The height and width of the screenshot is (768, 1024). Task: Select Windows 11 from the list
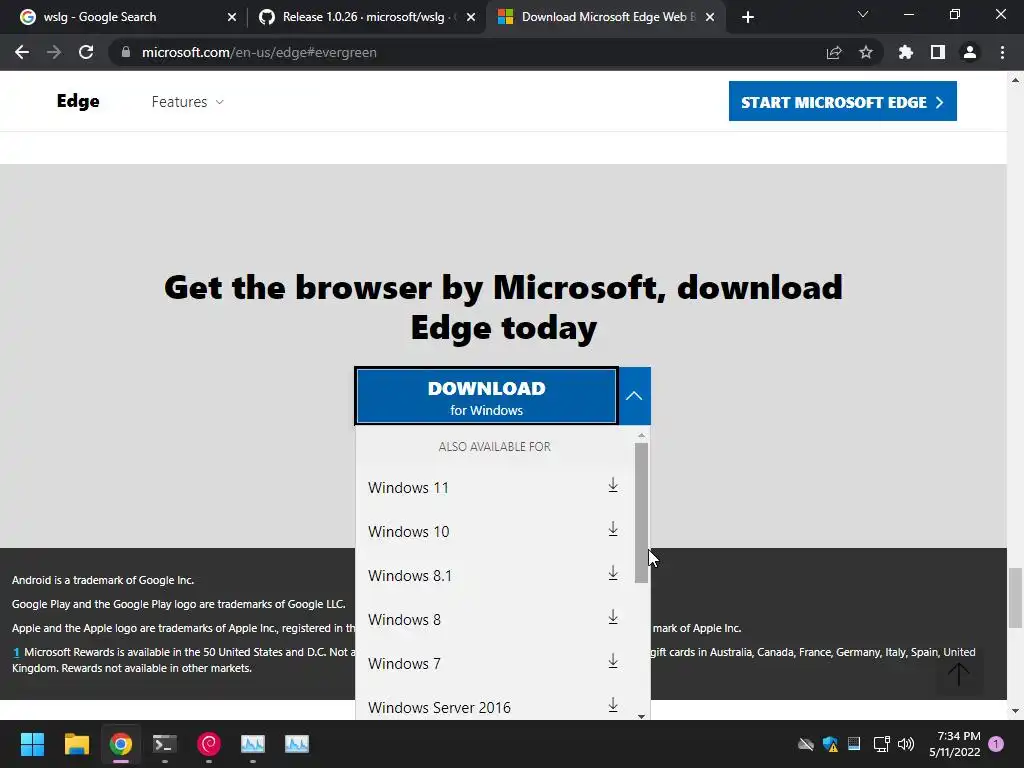coord(494,488)
